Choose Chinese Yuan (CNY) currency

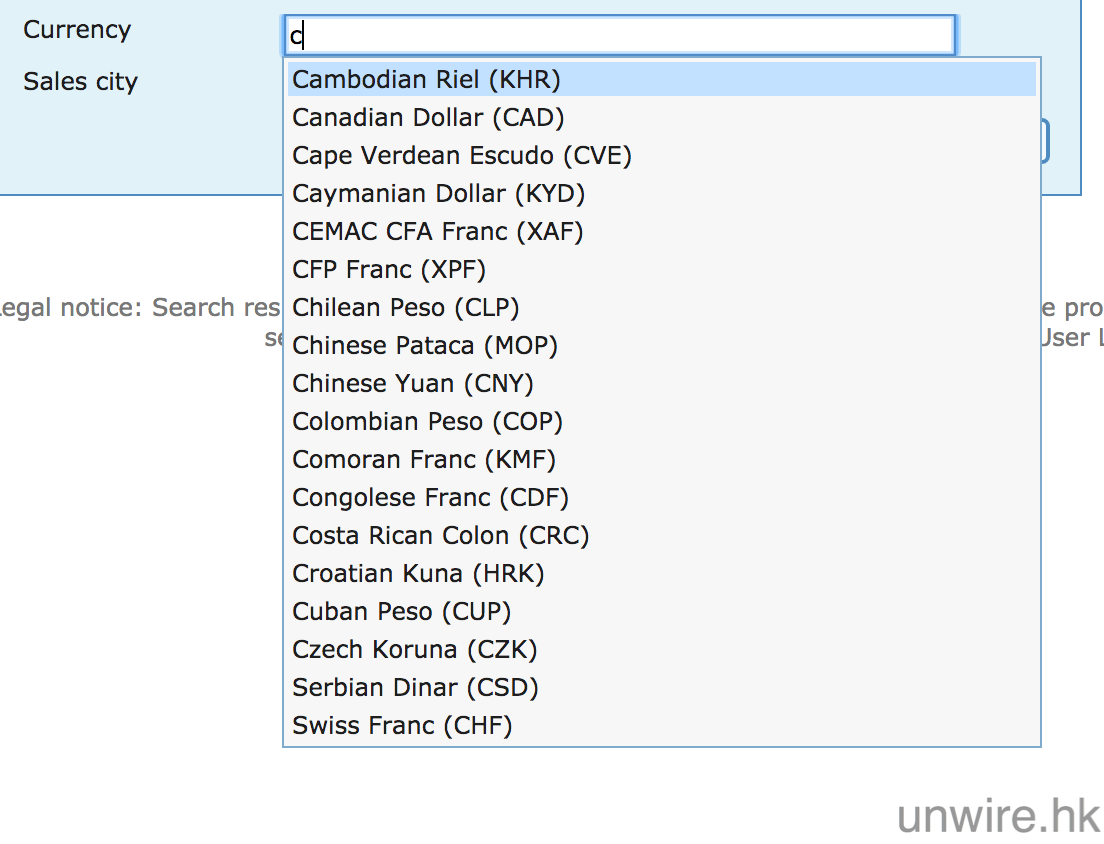coord(412,384)
